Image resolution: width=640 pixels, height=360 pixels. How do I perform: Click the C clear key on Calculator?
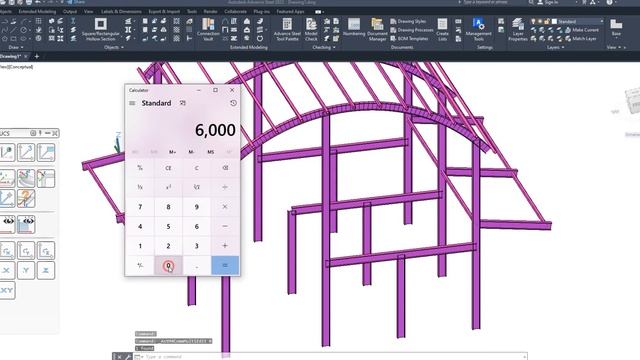tap(197, 168)
